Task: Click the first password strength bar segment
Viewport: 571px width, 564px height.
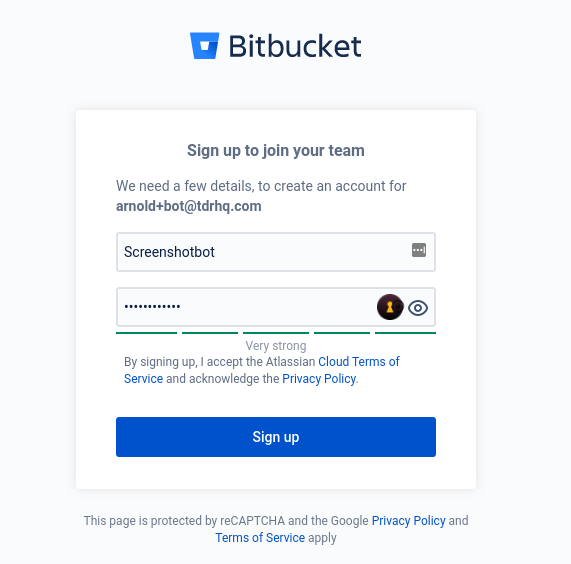Action: coord(146,333)
